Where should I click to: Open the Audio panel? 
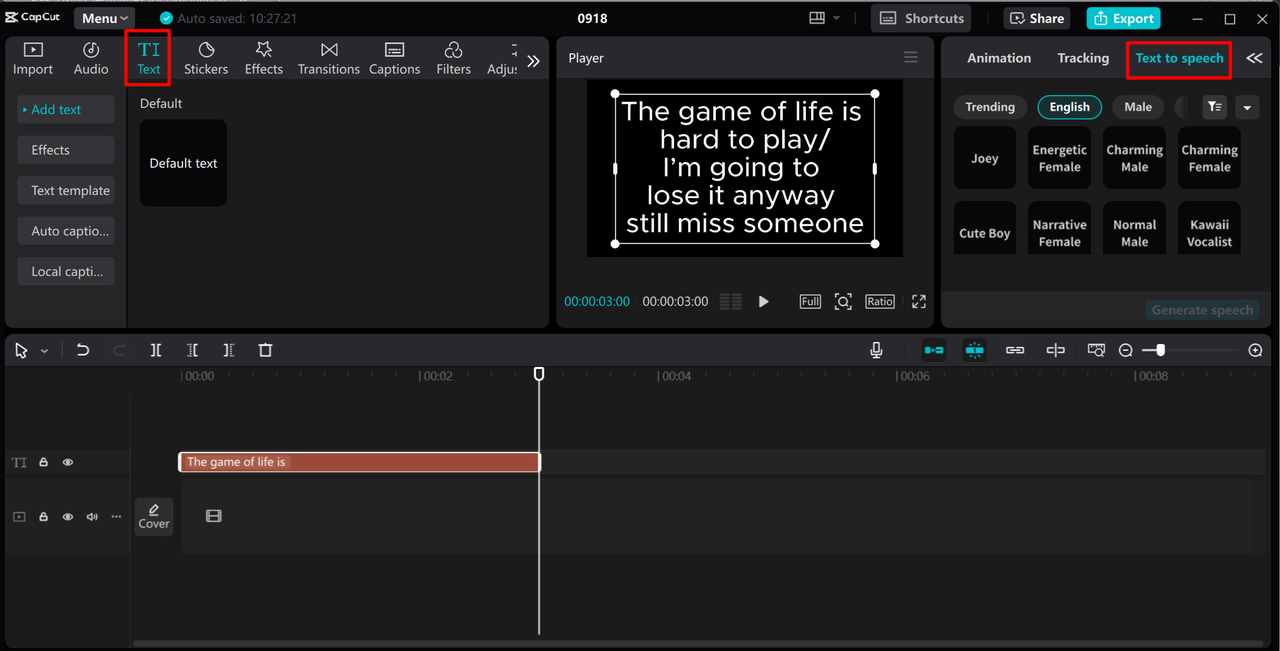91,59
